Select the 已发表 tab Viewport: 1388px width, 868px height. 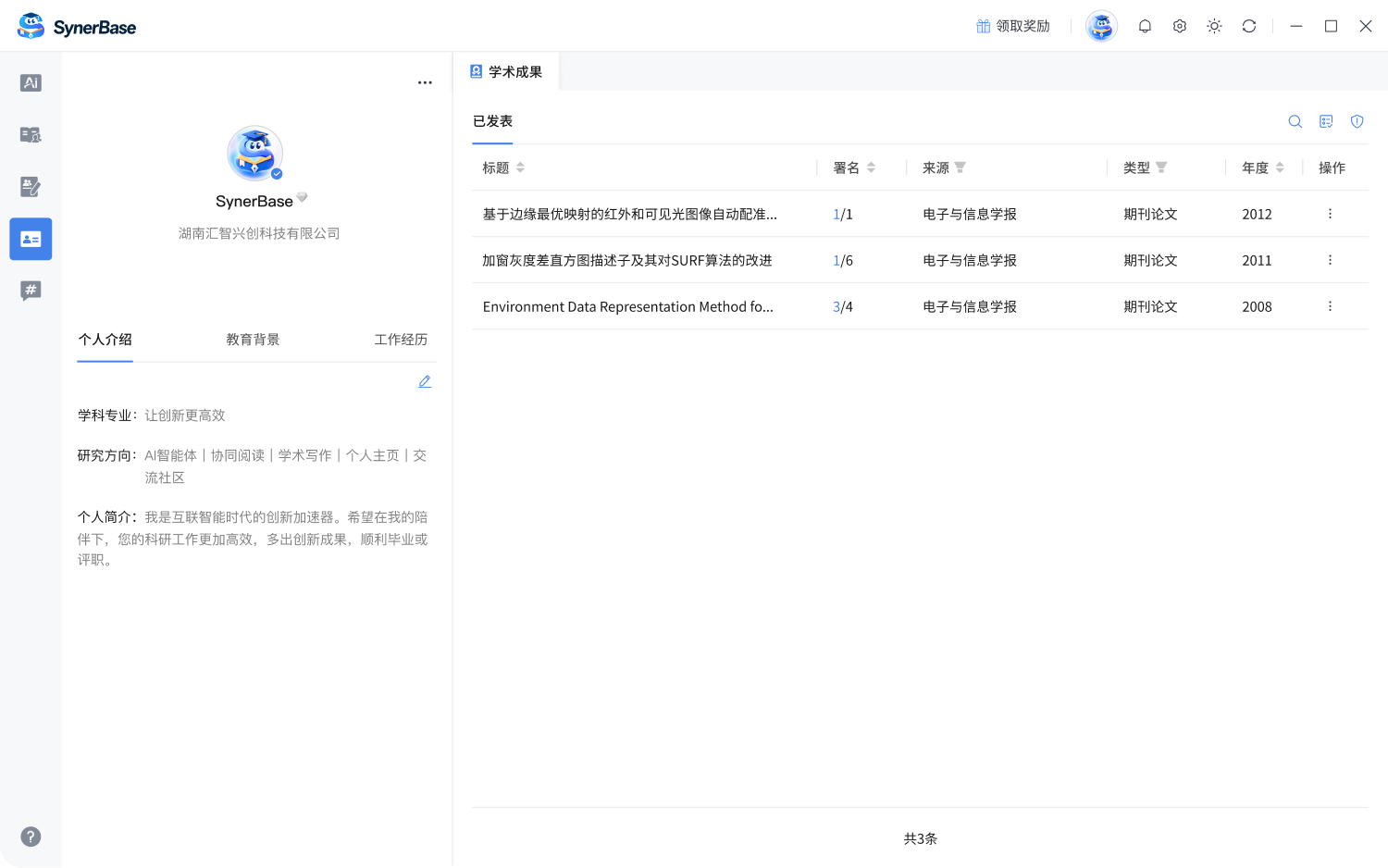click(492, 121)
